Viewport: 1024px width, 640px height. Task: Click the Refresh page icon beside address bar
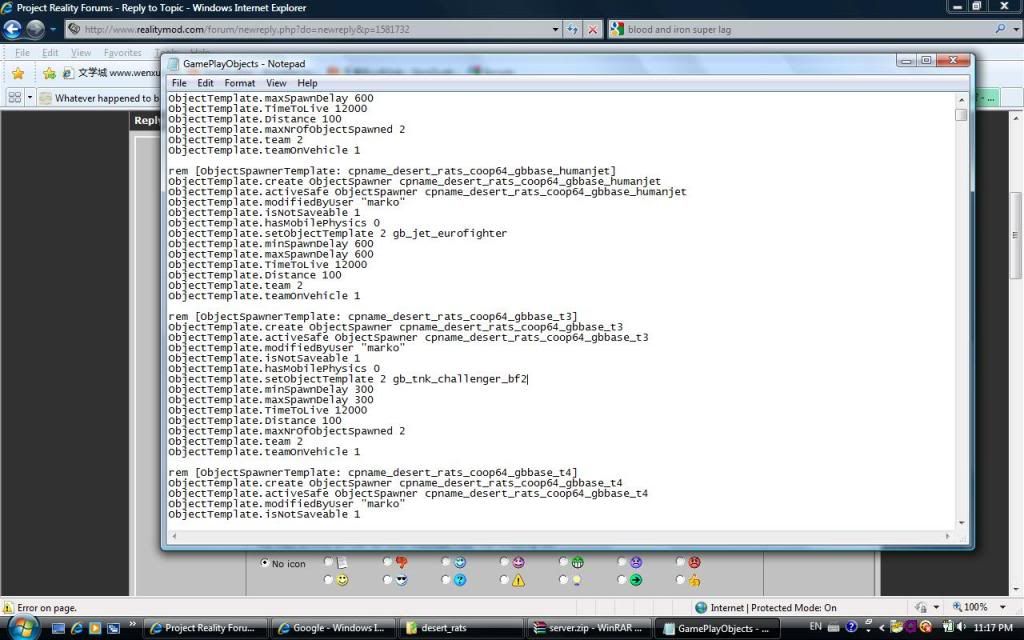pos(573,30)
